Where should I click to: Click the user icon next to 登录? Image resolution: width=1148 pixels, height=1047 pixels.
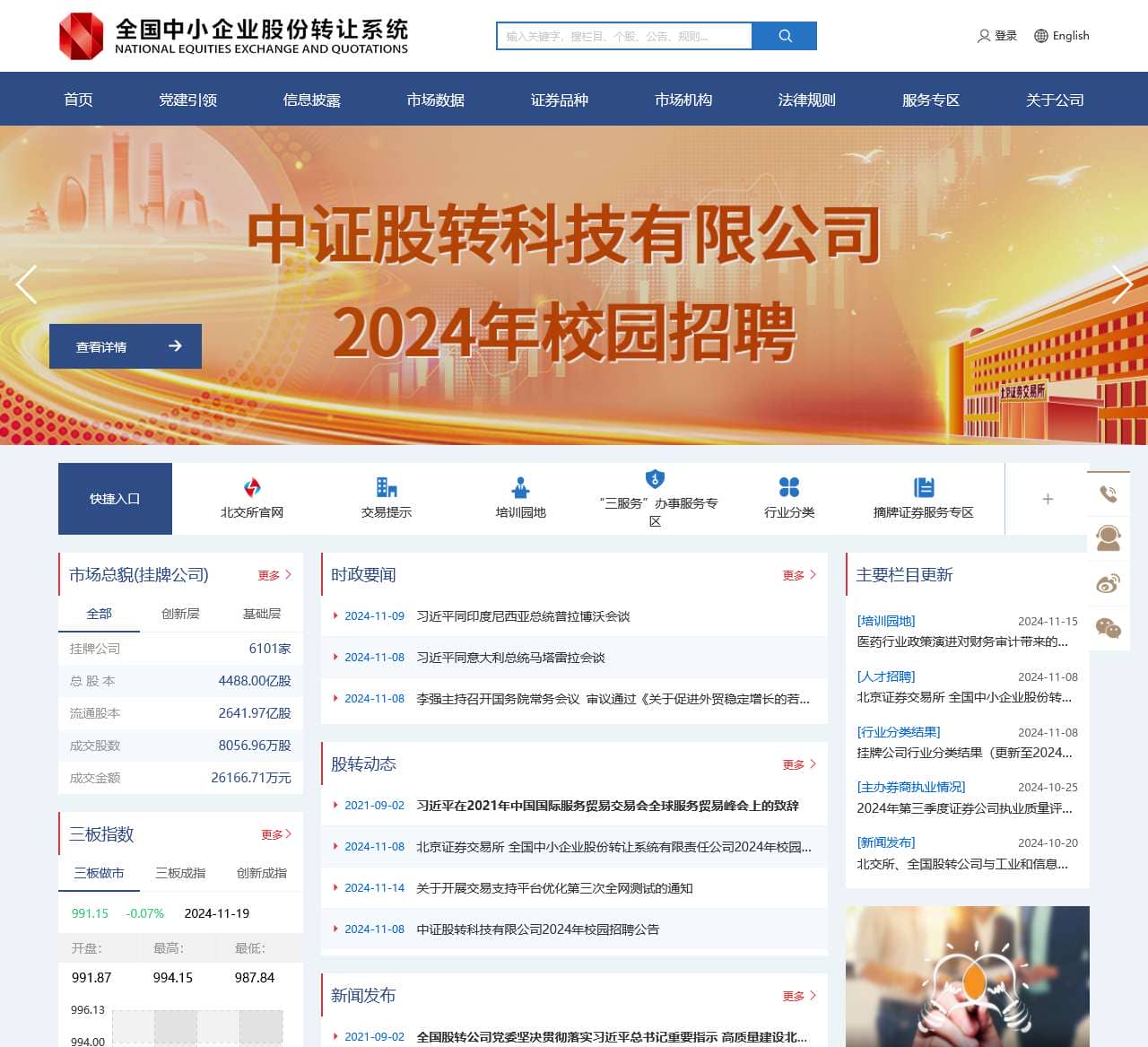[984, 36]
